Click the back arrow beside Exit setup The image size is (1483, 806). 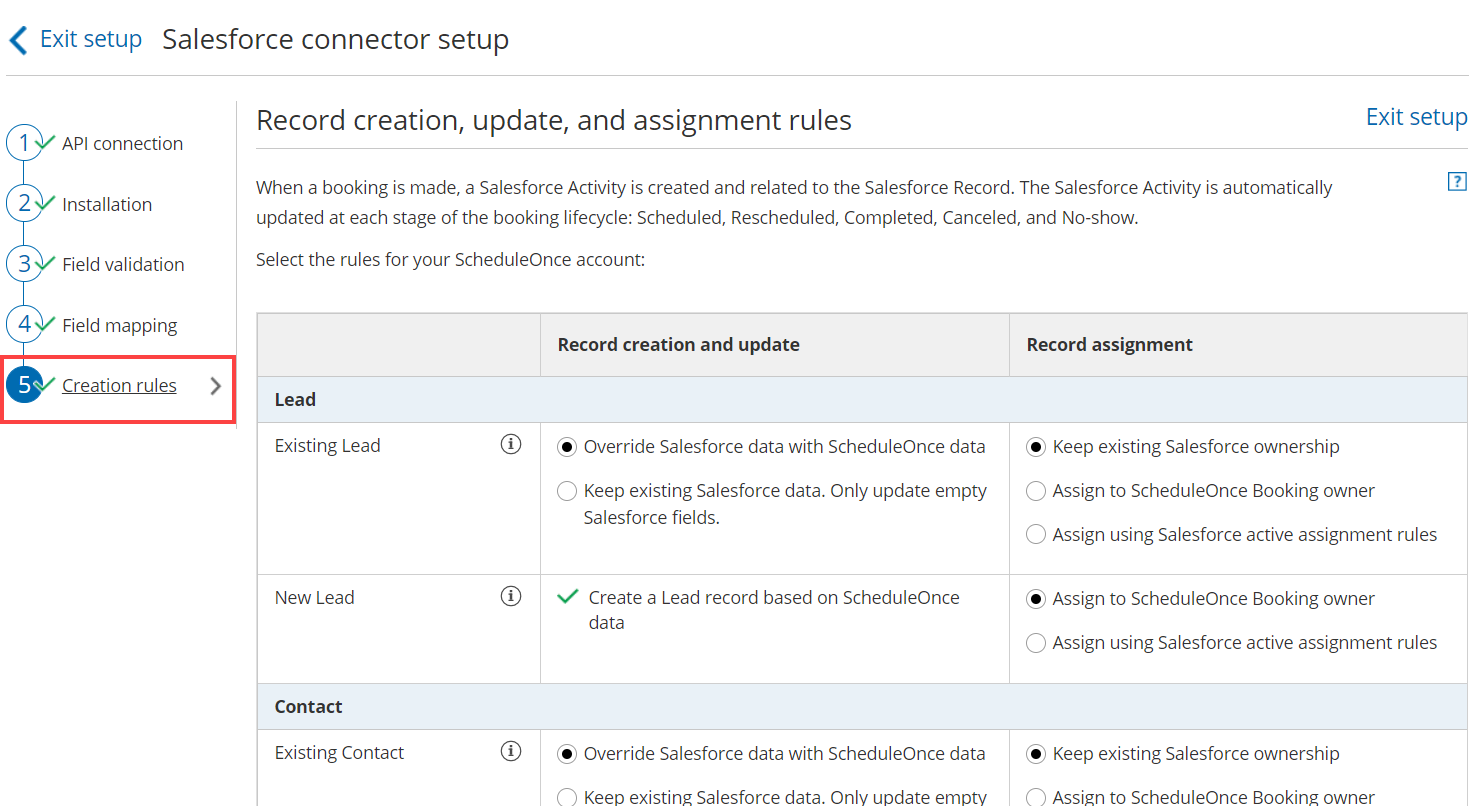click(18, 40)
